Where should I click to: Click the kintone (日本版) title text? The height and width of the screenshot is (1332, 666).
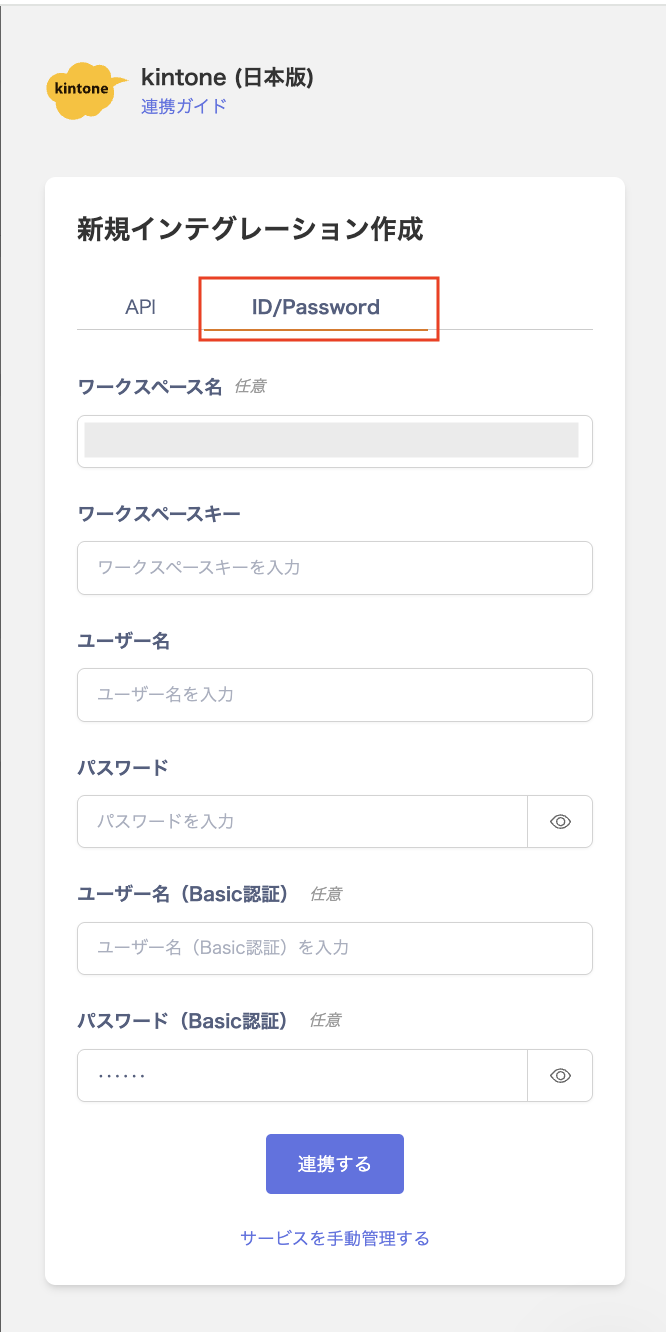(227, 77)
